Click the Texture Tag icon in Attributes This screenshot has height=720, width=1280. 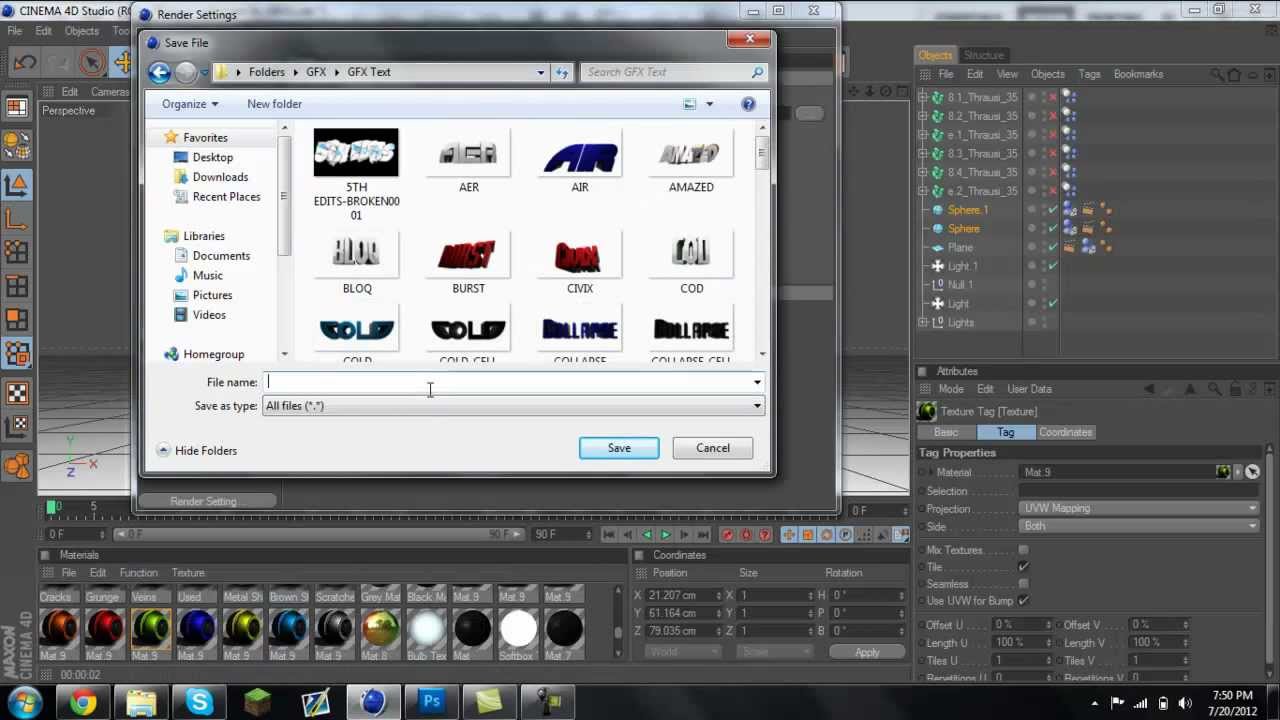point(927,411)
